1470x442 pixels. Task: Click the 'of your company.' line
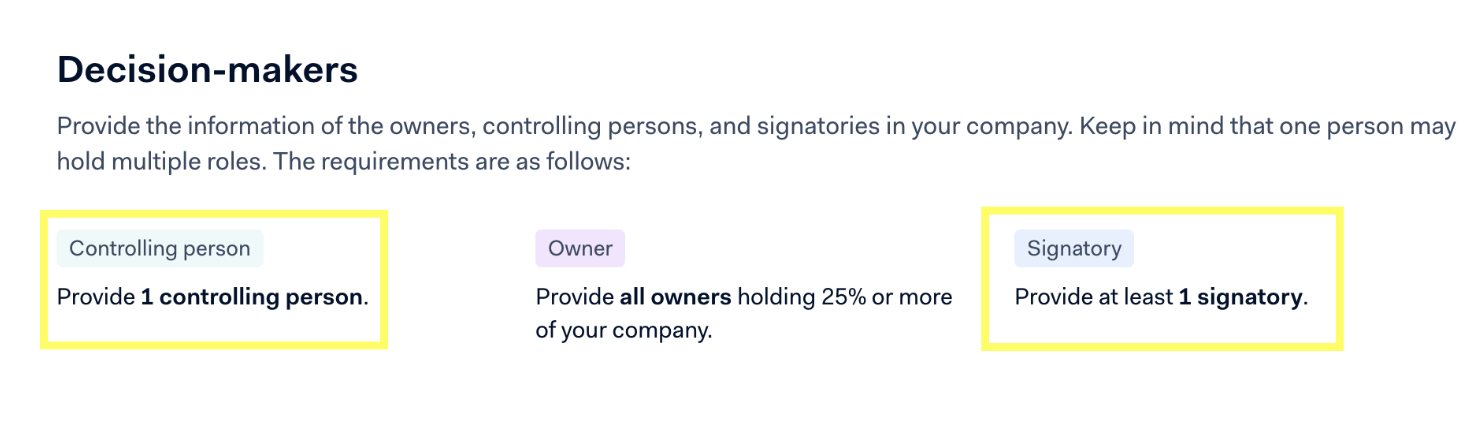[624, 331]
